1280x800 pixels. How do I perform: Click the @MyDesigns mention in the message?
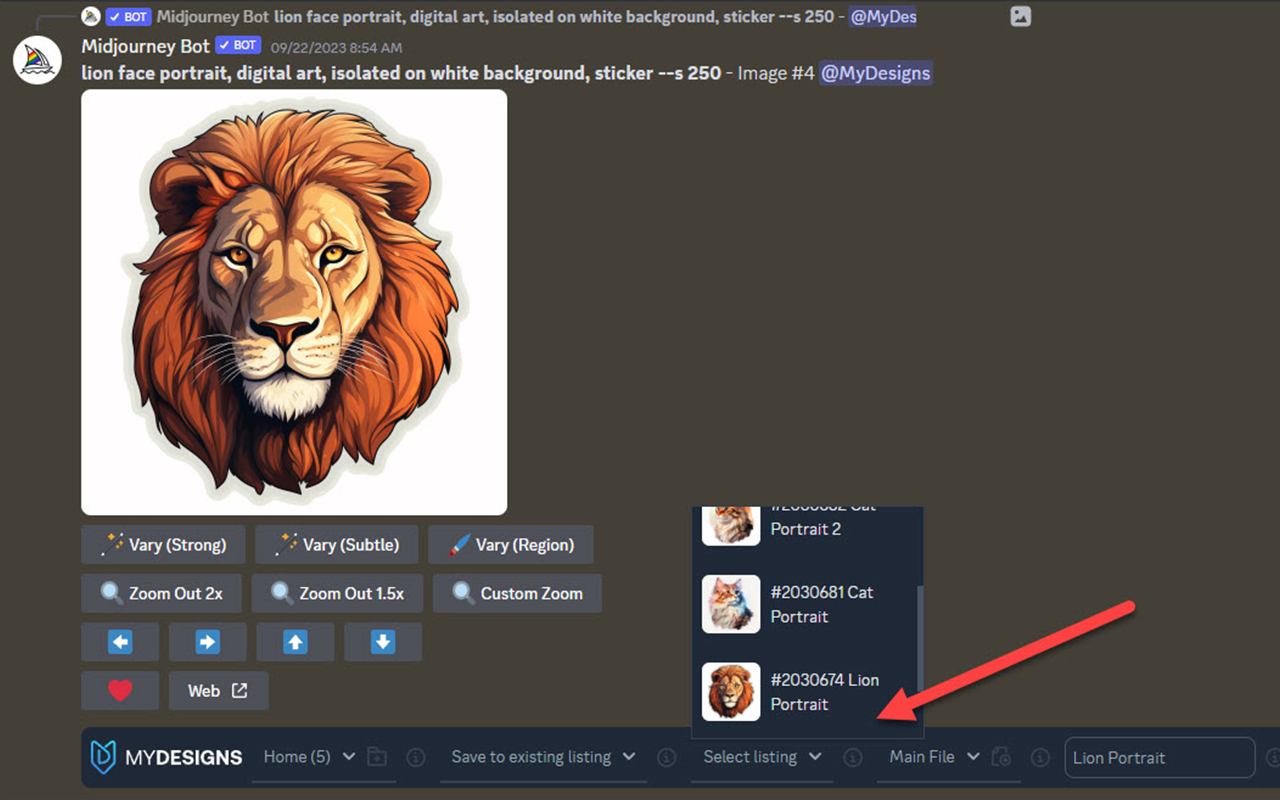coord(876,73)
